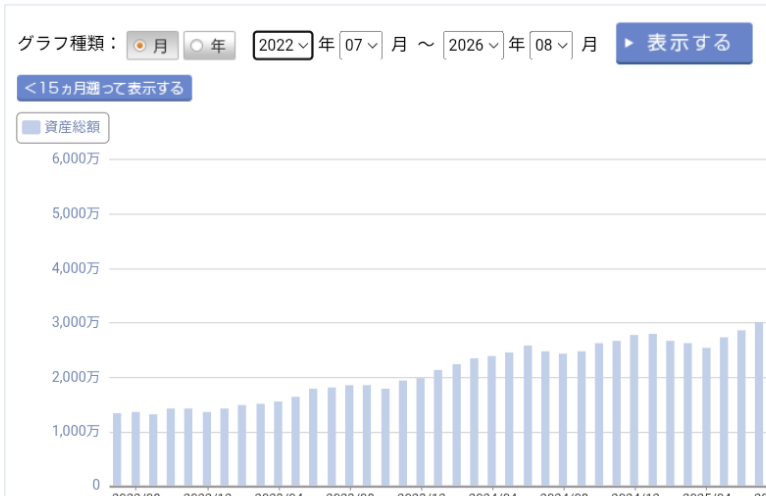Click the 5,000万 axis label
This screenshot has width=766, height=496.
pos(76,213)
